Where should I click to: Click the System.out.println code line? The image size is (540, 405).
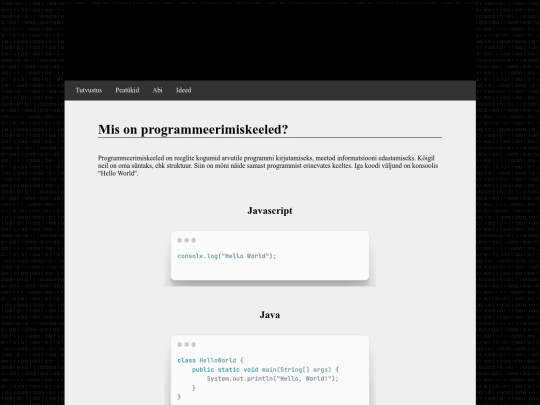point(272,378)
